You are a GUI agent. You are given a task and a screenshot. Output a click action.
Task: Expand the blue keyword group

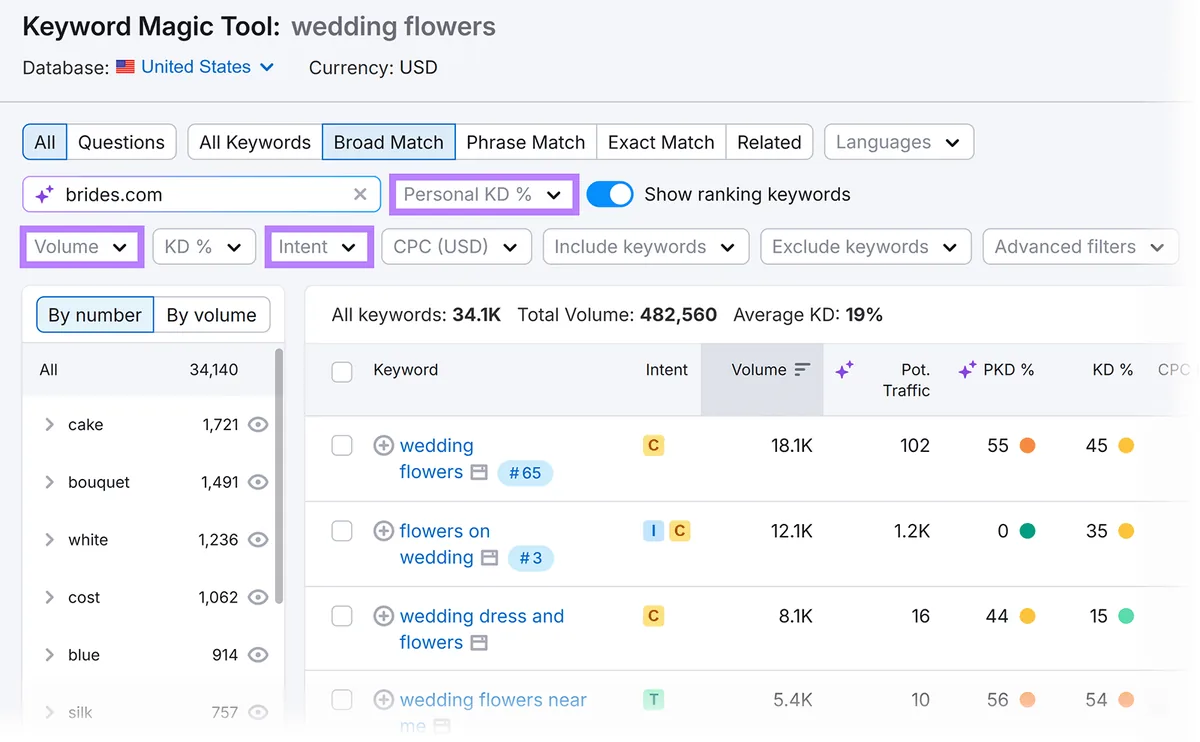click(x=49, y=655)
